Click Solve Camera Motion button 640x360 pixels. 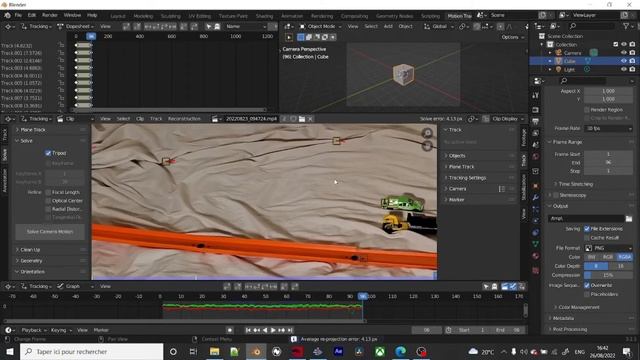[50, 231]
